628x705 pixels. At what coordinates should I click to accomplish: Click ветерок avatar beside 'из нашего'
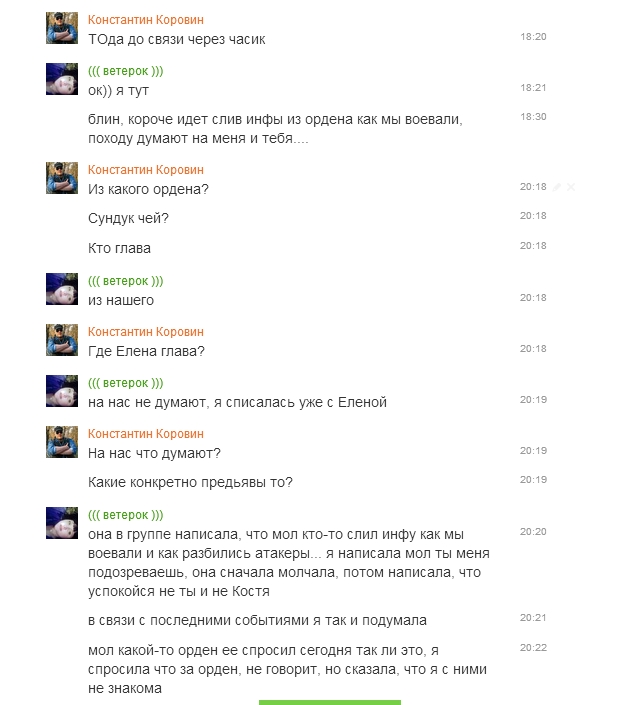pos(62,289)
